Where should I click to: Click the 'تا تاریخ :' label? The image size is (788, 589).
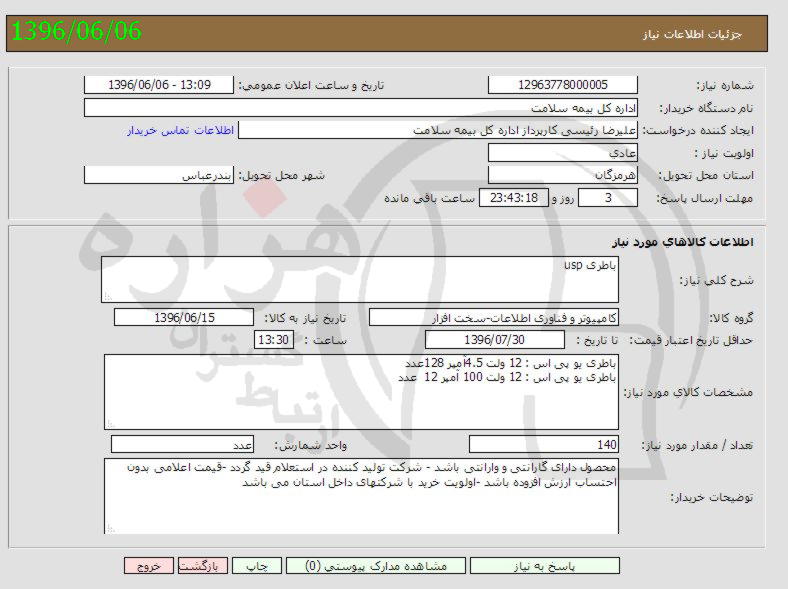597,341
